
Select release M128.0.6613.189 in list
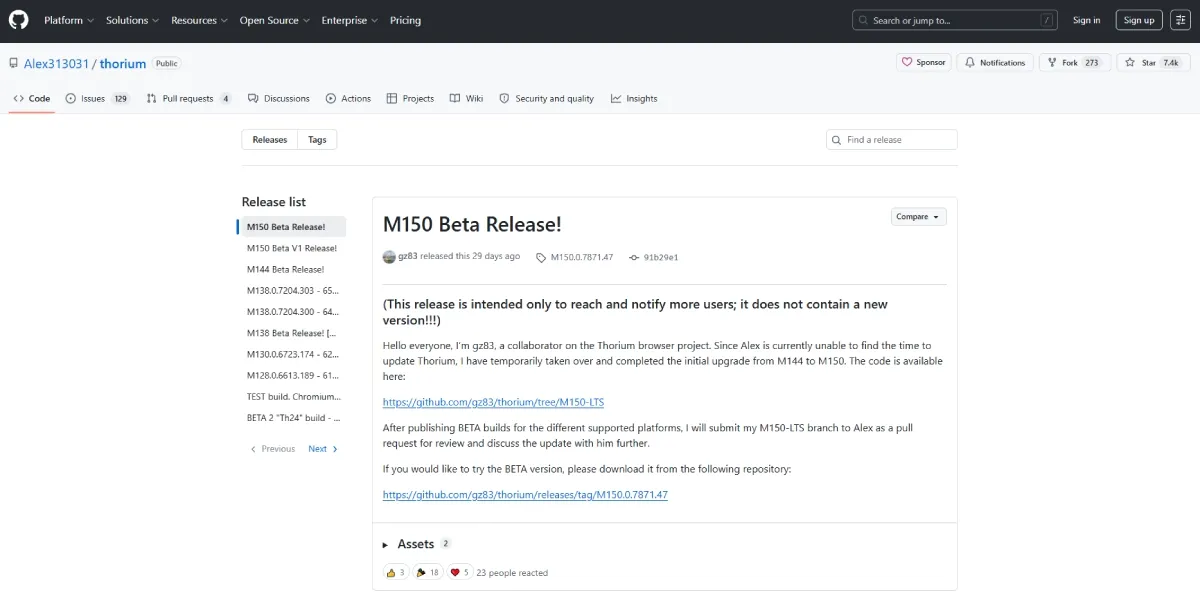click(x=292, y=375)
